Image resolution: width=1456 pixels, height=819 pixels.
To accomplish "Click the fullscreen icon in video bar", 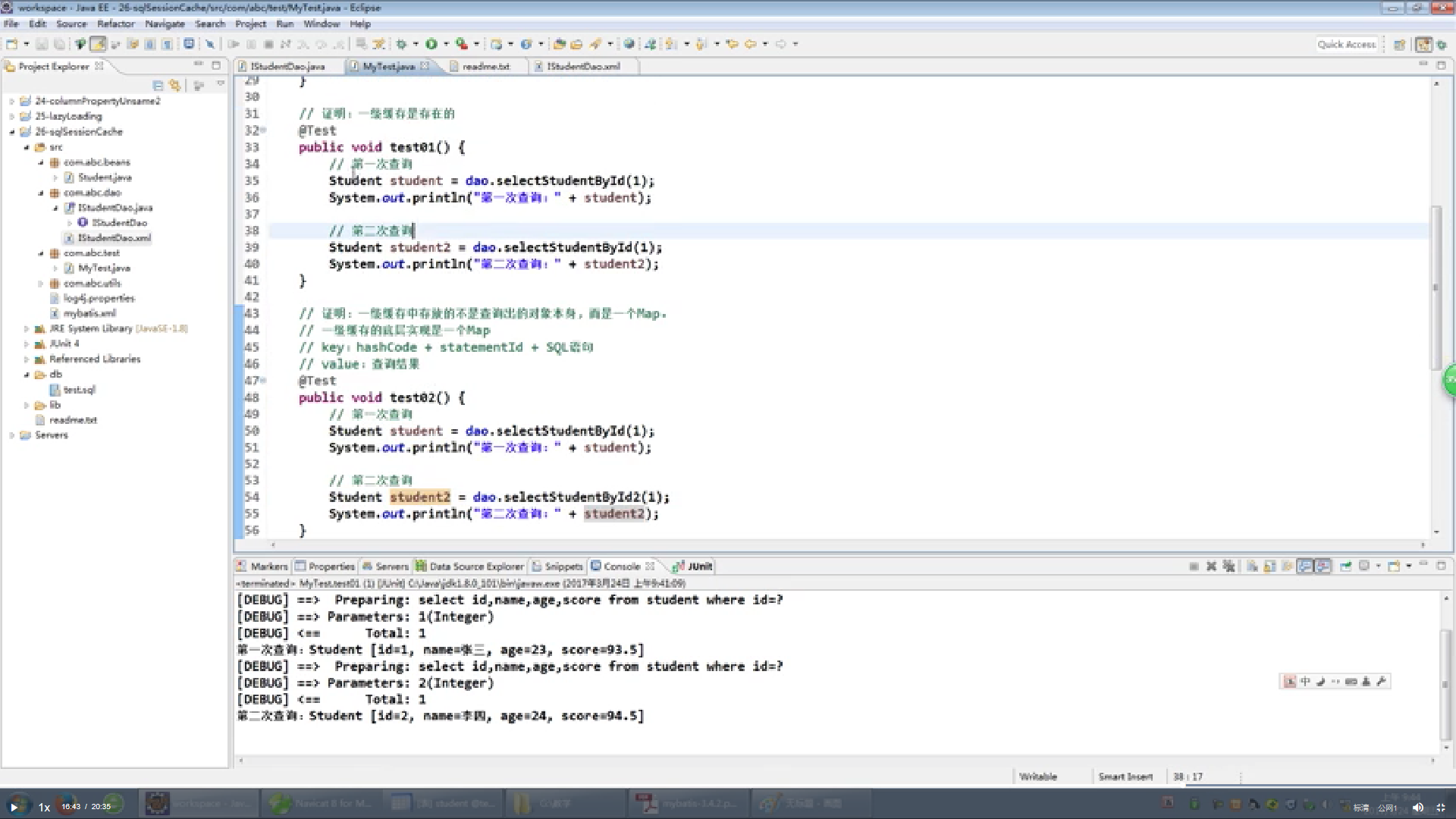I will coord(1441,808).
